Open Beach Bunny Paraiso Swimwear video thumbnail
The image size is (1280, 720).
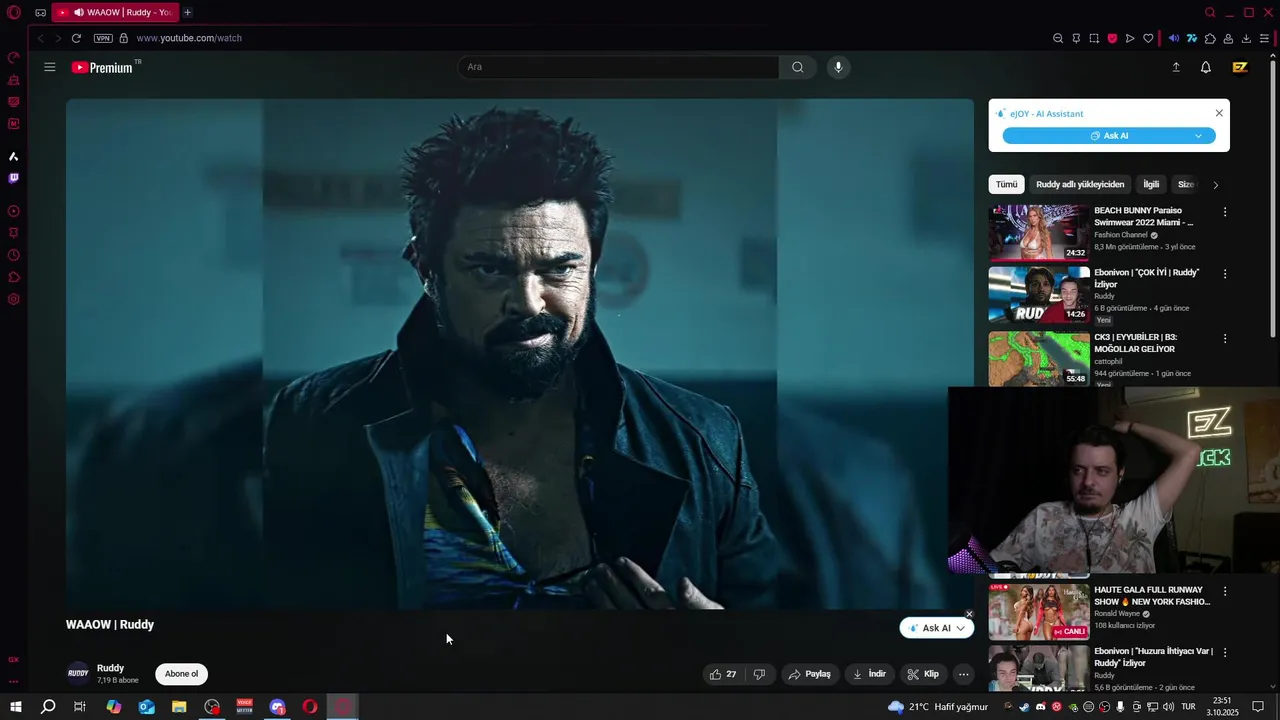pyautogui.click(x=1039, y=233)
